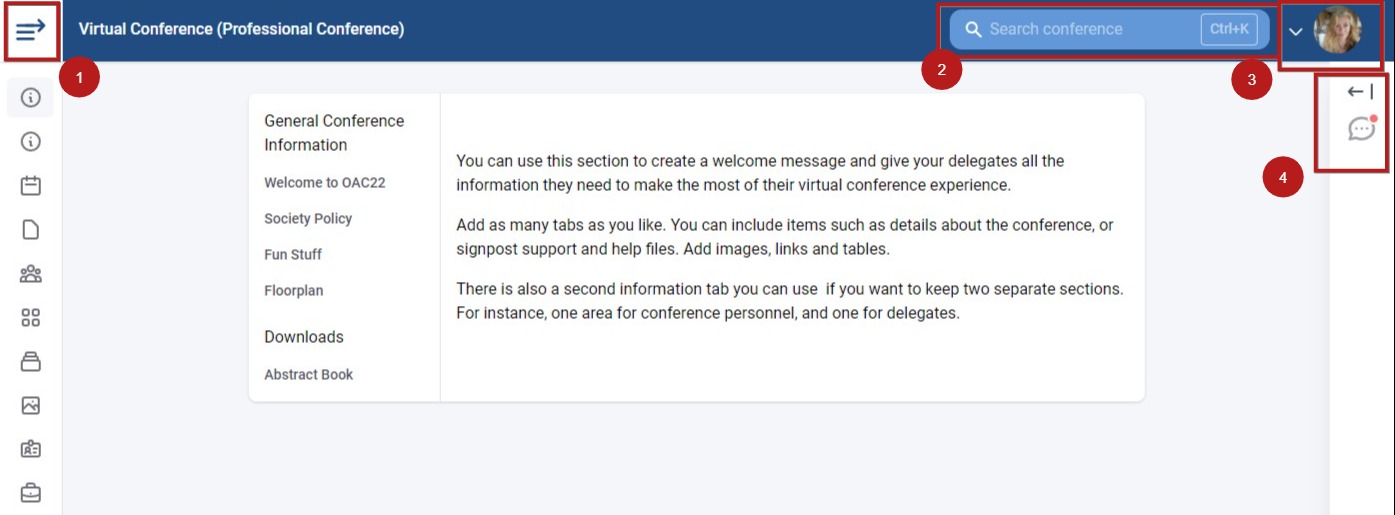
Task: Open the people group icon in sidebar
Action: click(31, 274)
